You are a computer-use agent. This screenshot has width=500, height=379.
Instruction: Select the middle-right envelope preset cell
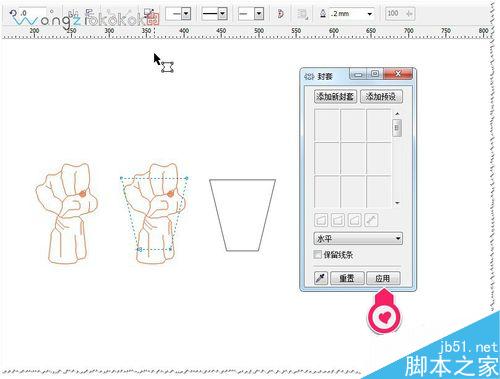point(379,159)
